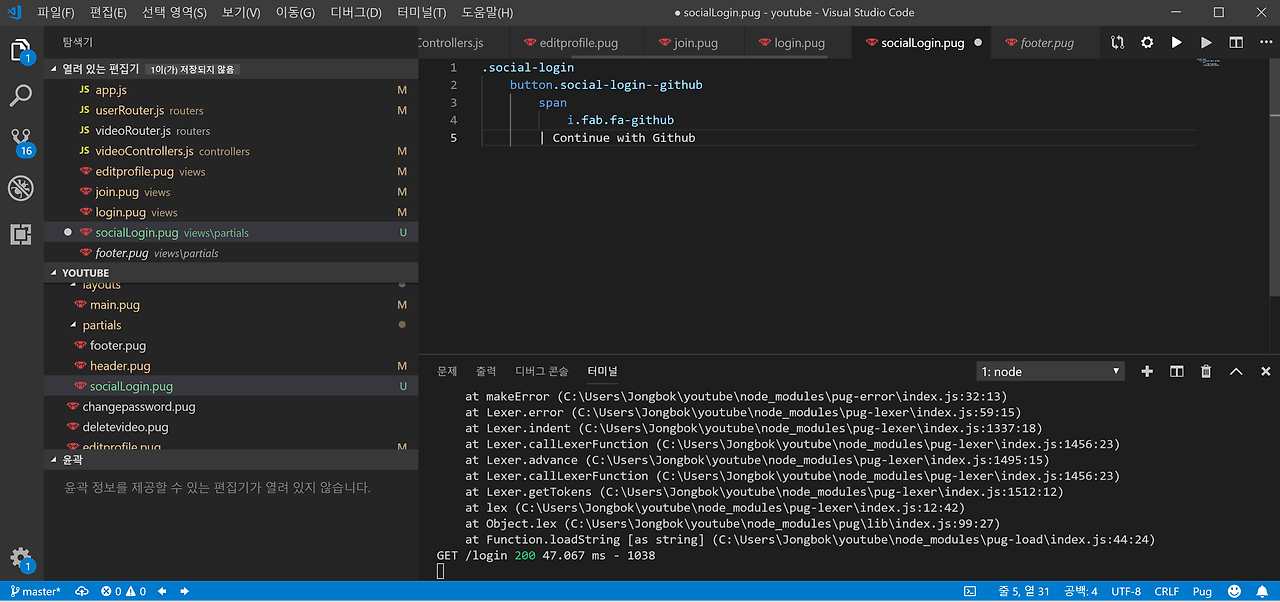Create a new terminal with plus icon
1280x602 pixels.
1147,371
